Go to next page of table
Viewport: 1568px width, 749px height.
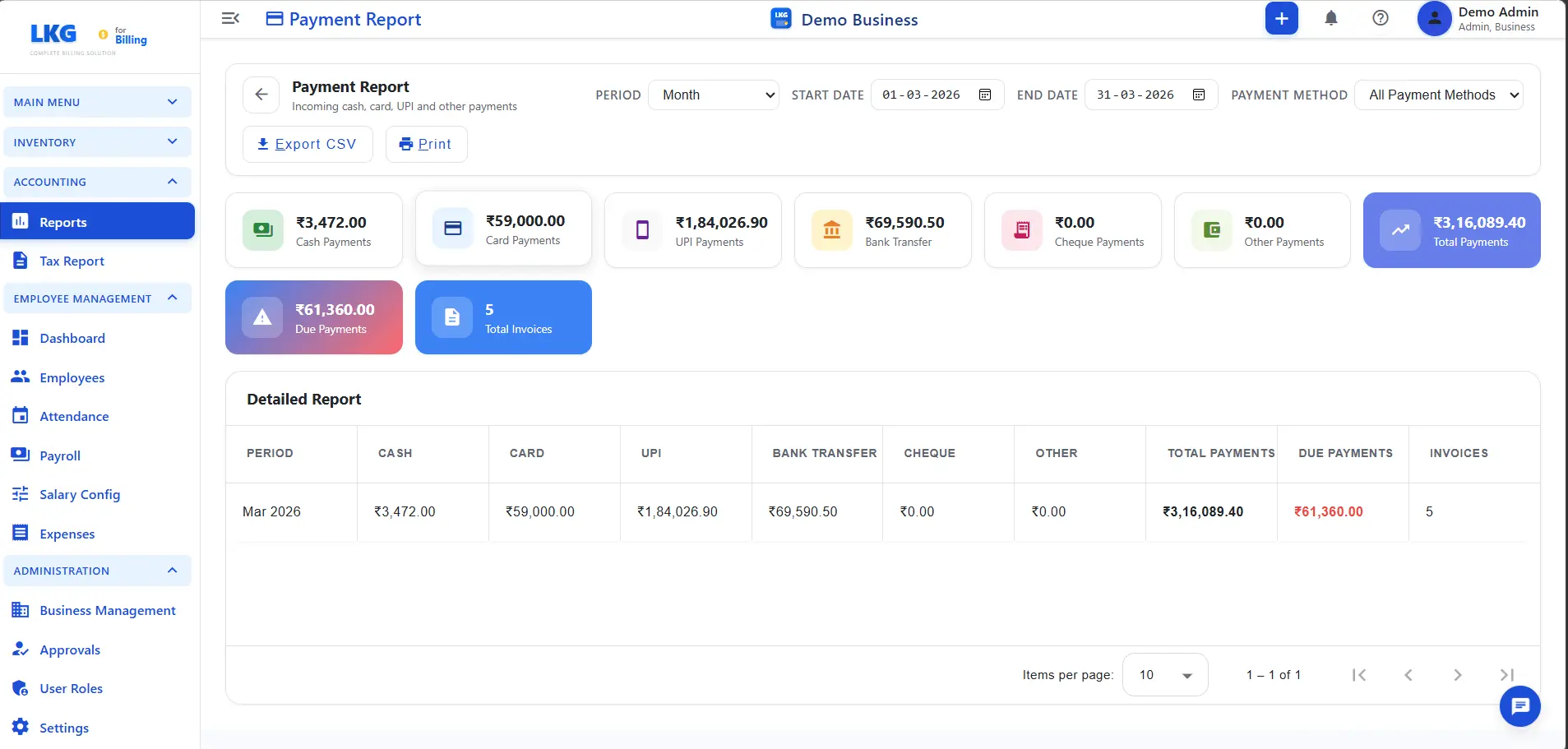click(1458, 675)
